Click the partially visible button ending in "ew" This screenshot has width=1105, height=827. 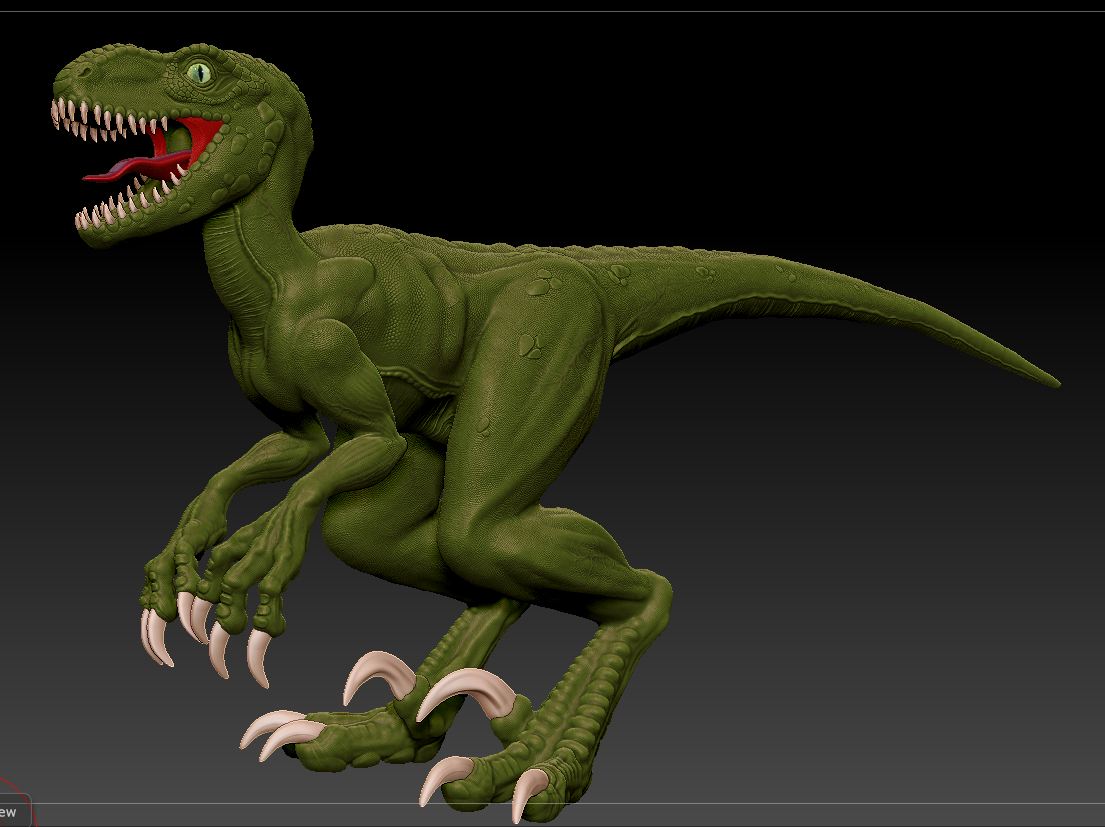[12, 811]
